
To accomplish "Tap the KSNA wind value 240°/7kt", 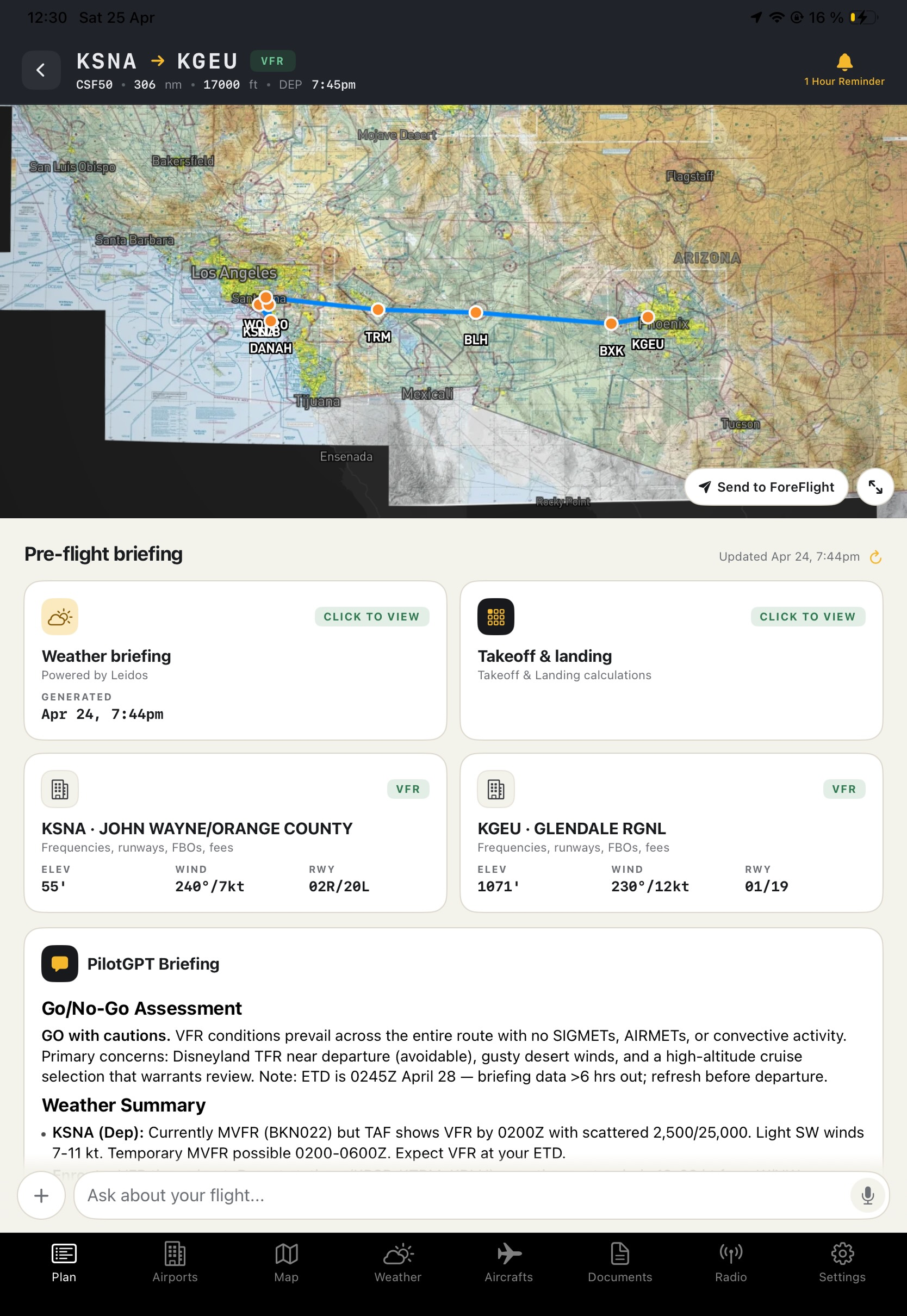I will (x=210, y=886).
